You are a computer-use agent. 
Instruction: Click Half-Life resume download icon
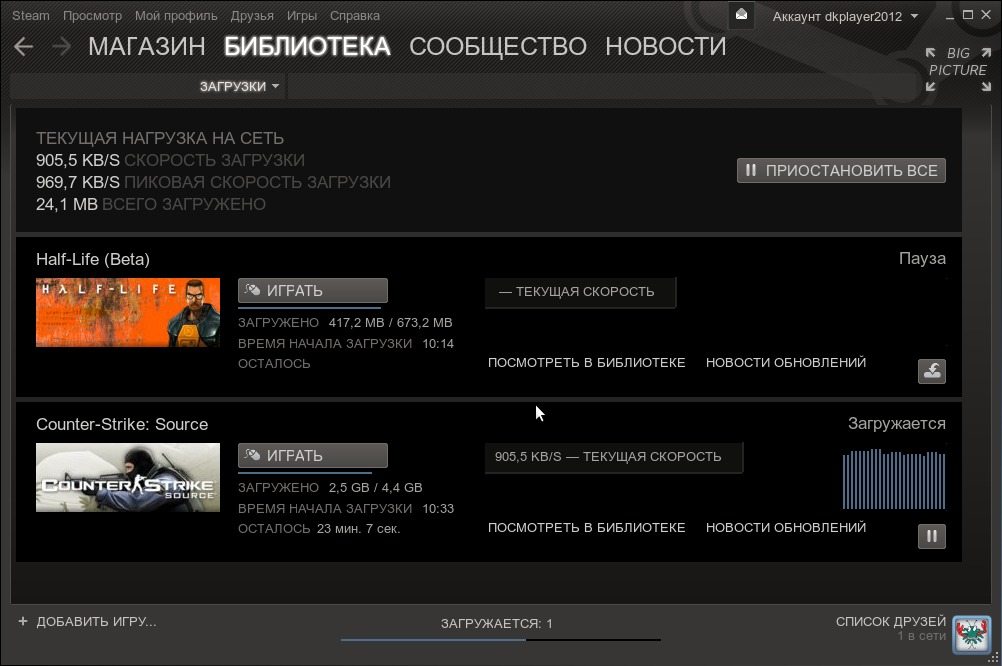click(932, 371)
